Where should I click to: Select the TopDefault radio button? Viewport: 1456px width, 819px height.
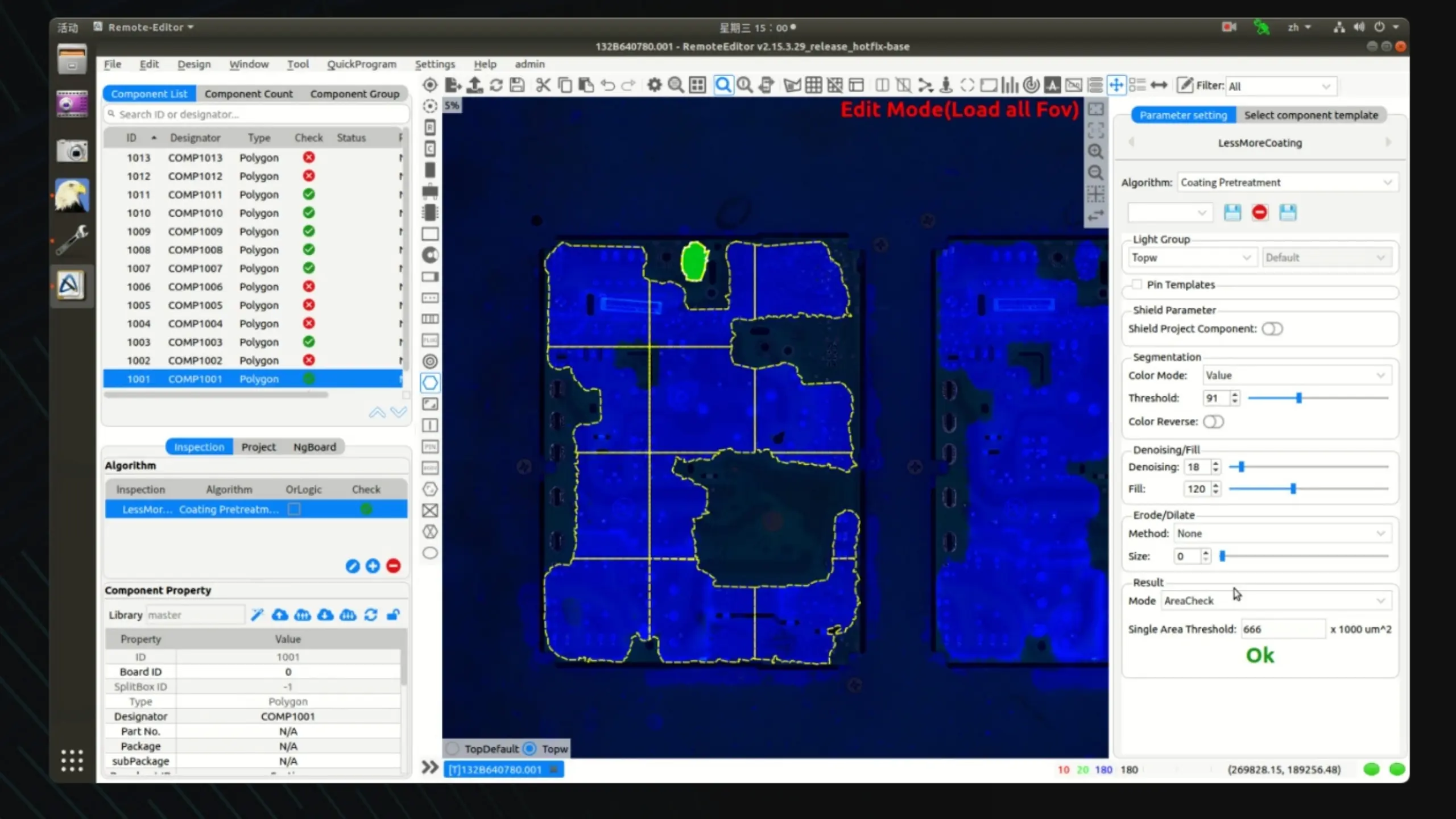[x=453, y=748]
